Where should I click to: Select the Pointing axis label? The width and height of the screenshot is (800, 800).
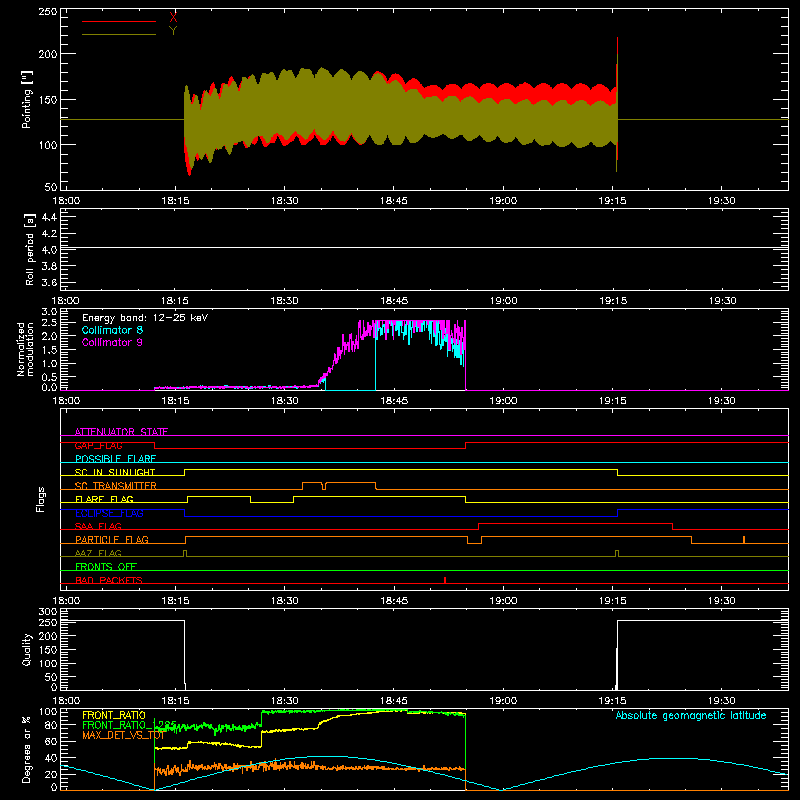pos(27,99)
